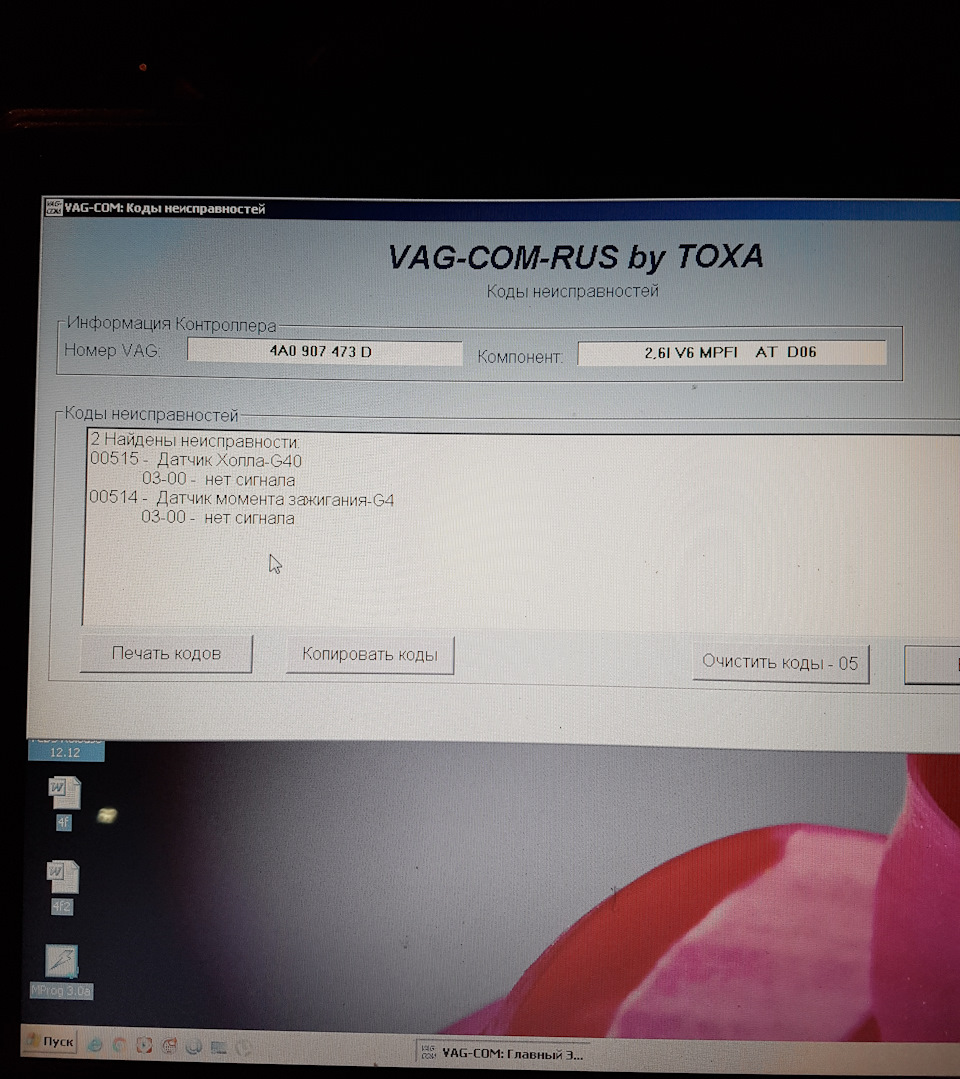Viewport: 960px width, 1079px height.
Task: Open the 4f2 Word document on desktop
Action: pos(62,888)
